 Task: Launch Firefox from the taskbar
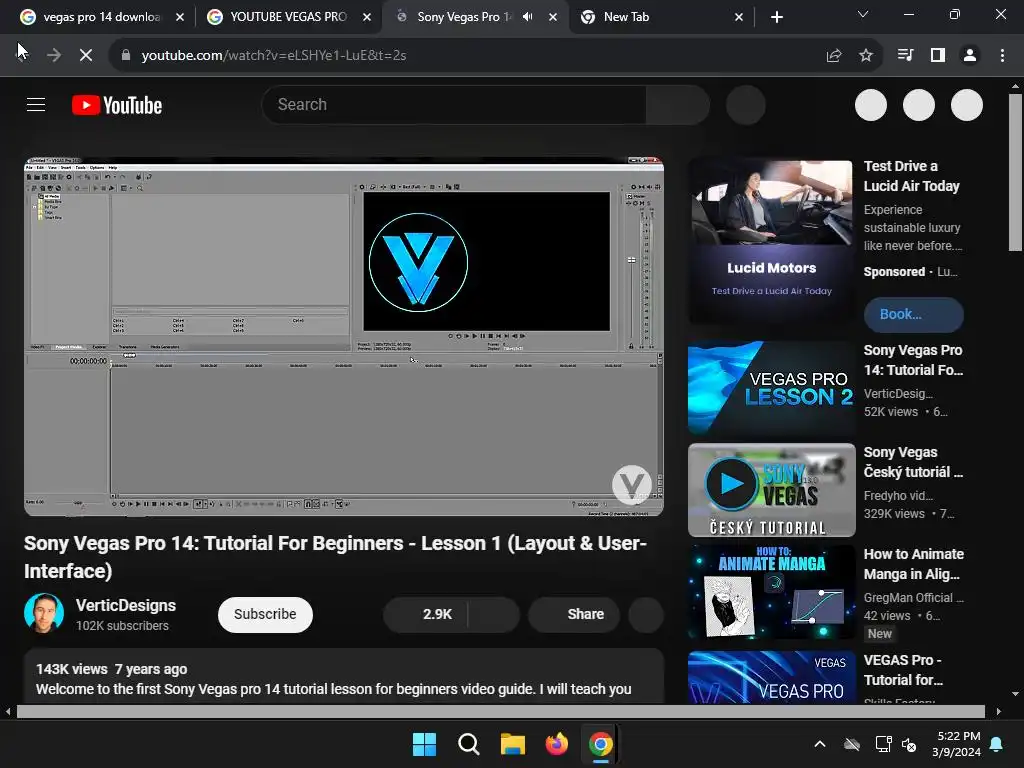pyautogui.click(x=556, y=744)
